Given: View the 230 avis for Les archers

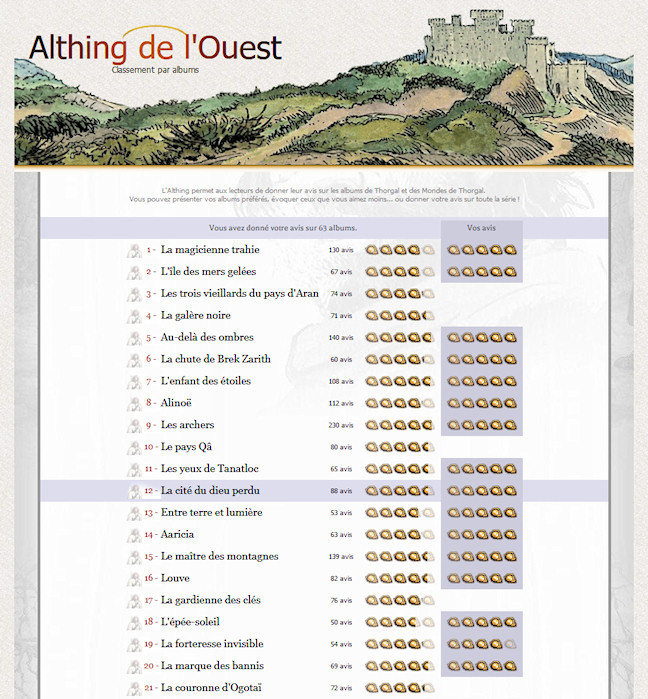Looking at the screenshot, I should tap(340, 426).
